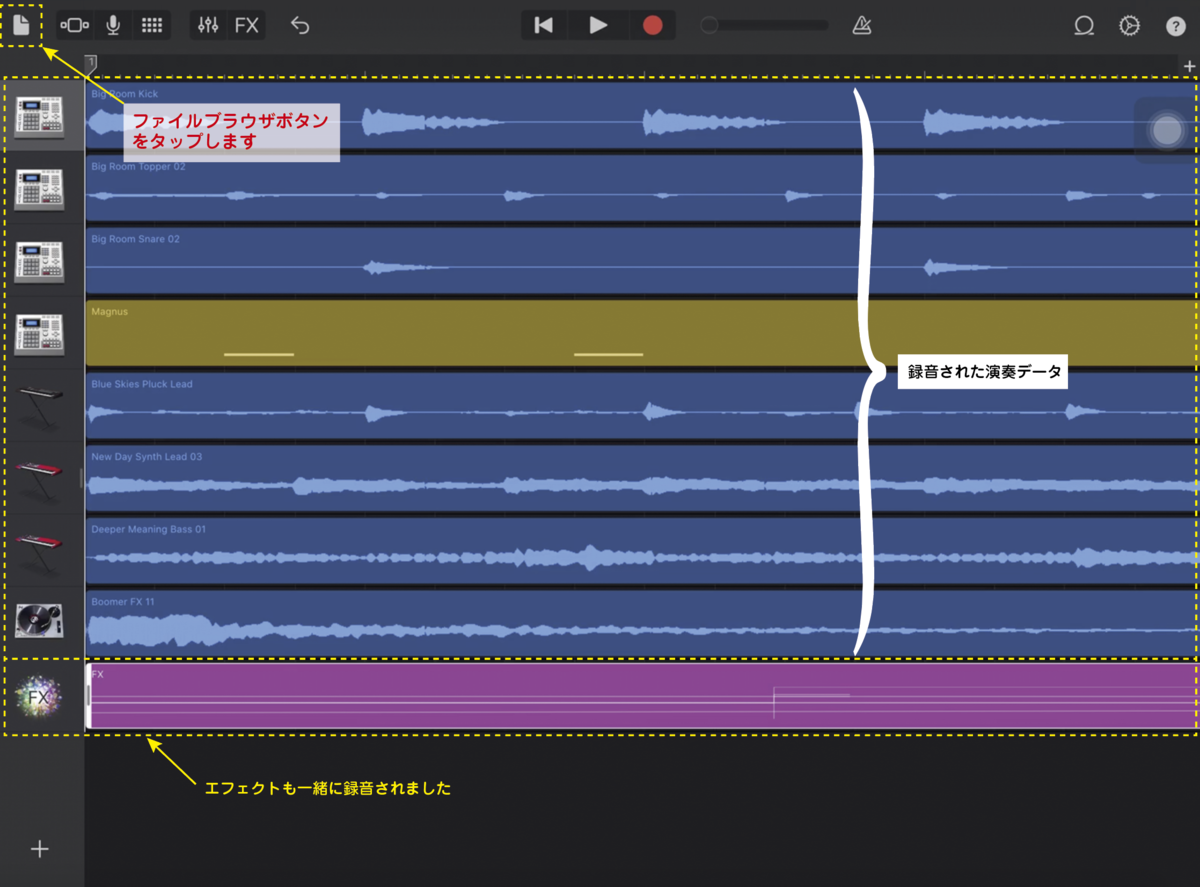
Task: Select the Big Room Kick track drum machine icon
Action: point(40,117)
